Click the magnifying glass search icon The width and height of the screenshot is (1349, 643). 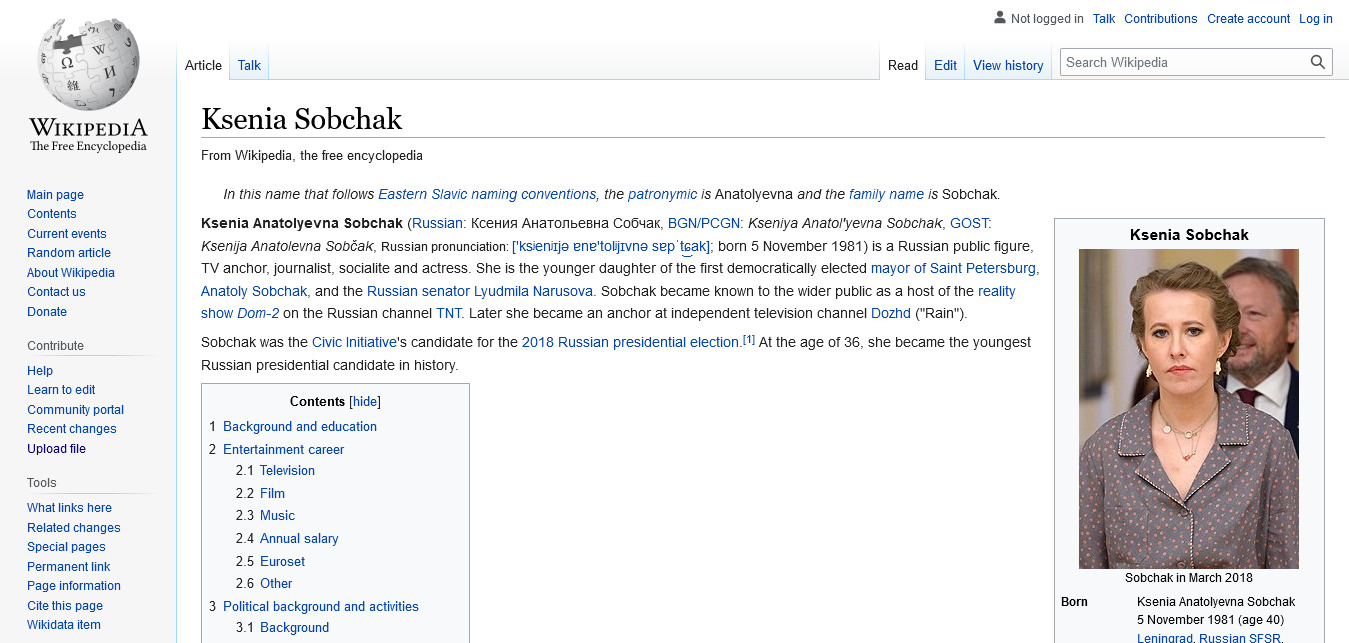(1318, 62)
